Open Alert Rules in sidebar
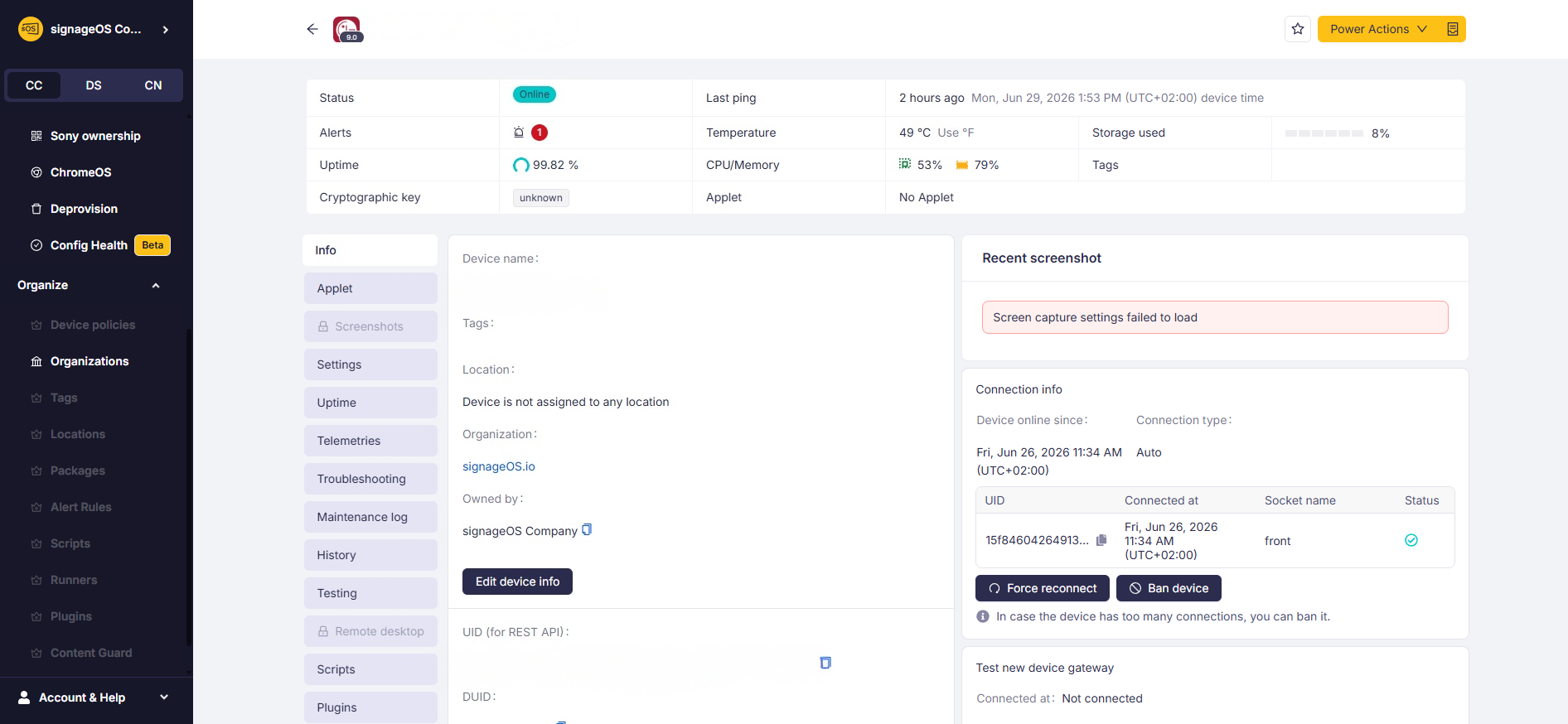Viewport: 1568px width, 724px height. 80,507
